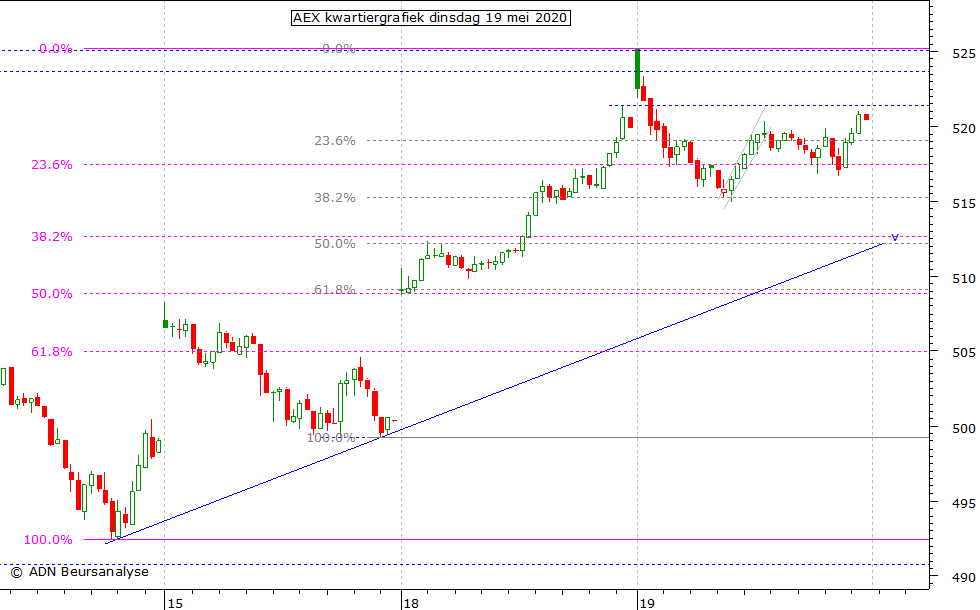
Task: Click the 495 price axis value
Action: point(963,502)
